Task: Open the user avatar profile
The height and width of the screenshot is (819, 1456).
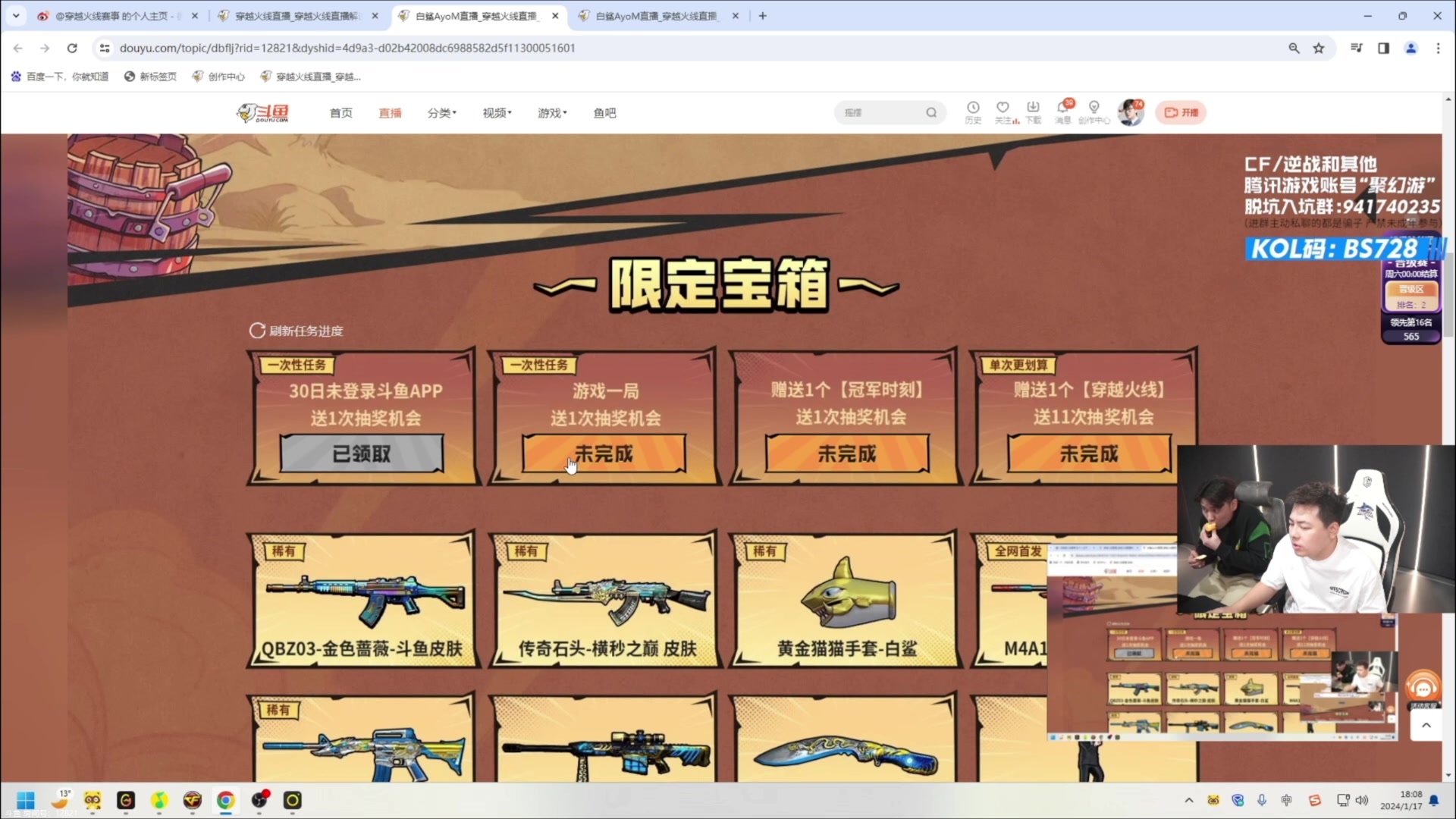Action: tap(1130, 112)
